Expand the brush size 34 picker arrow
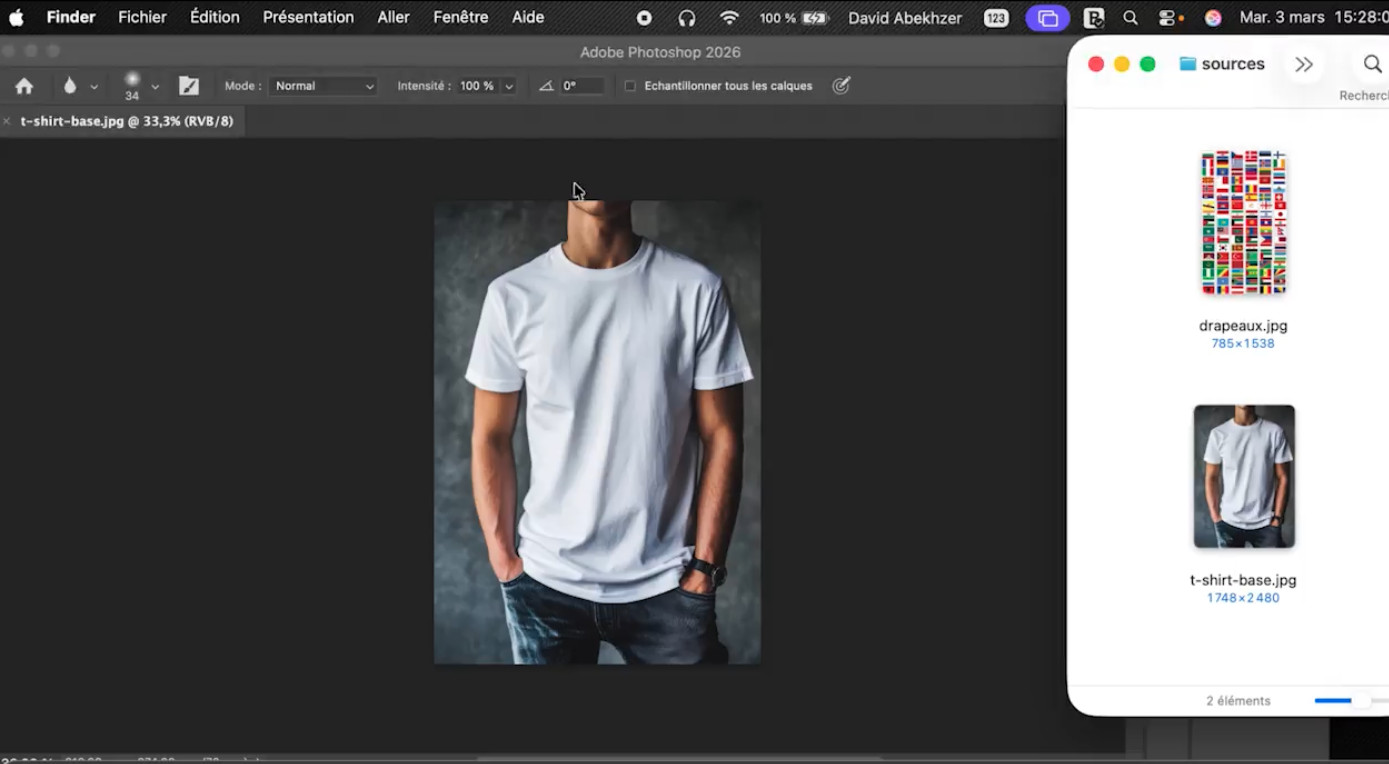Image resolution: width=1389 pixels, height=764 pixels. click(155, 86)
